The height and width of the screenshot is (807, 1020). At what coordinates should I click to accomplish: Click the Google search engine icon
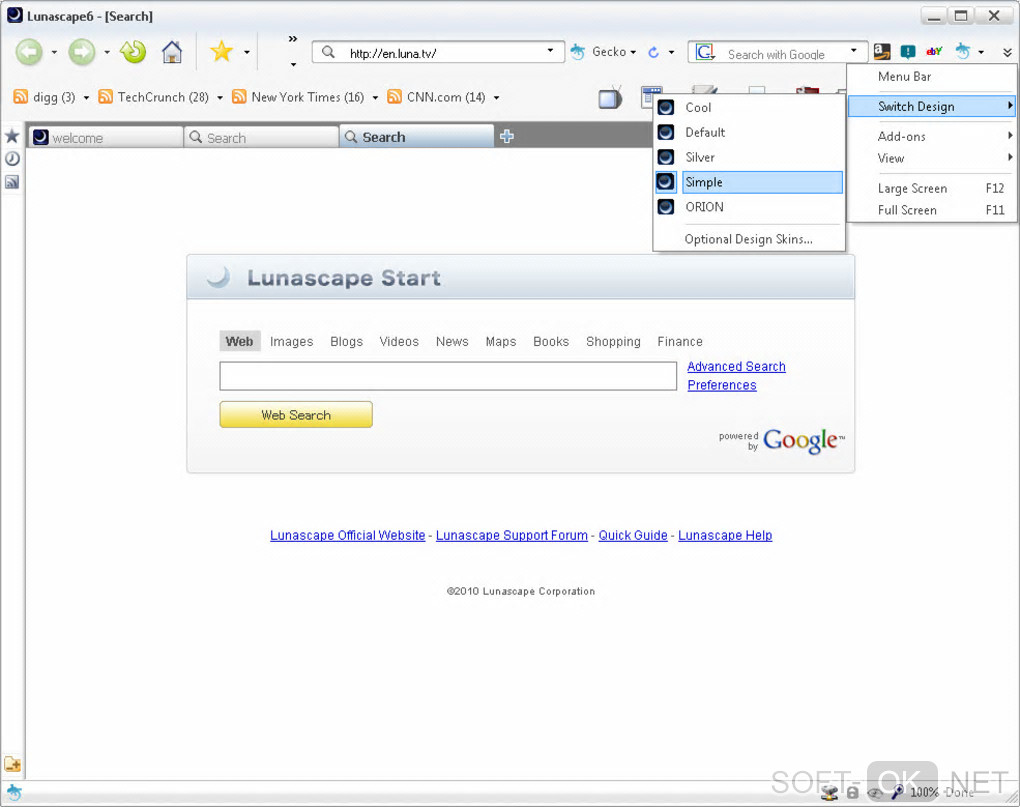pyautogui.click(x=705, y=52)
